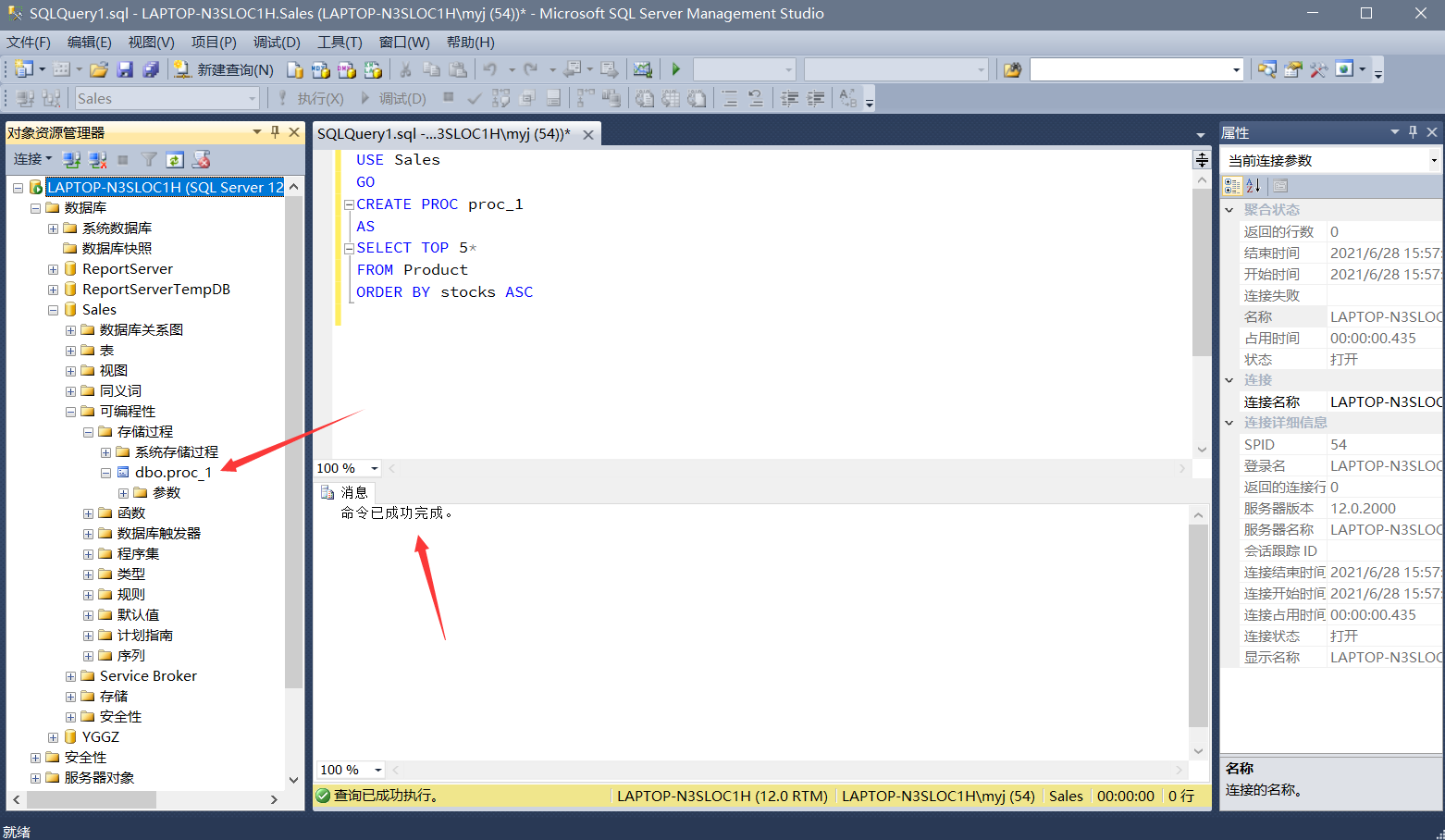Switch the Properties list to alphabetical sorting

point(1253,186)
